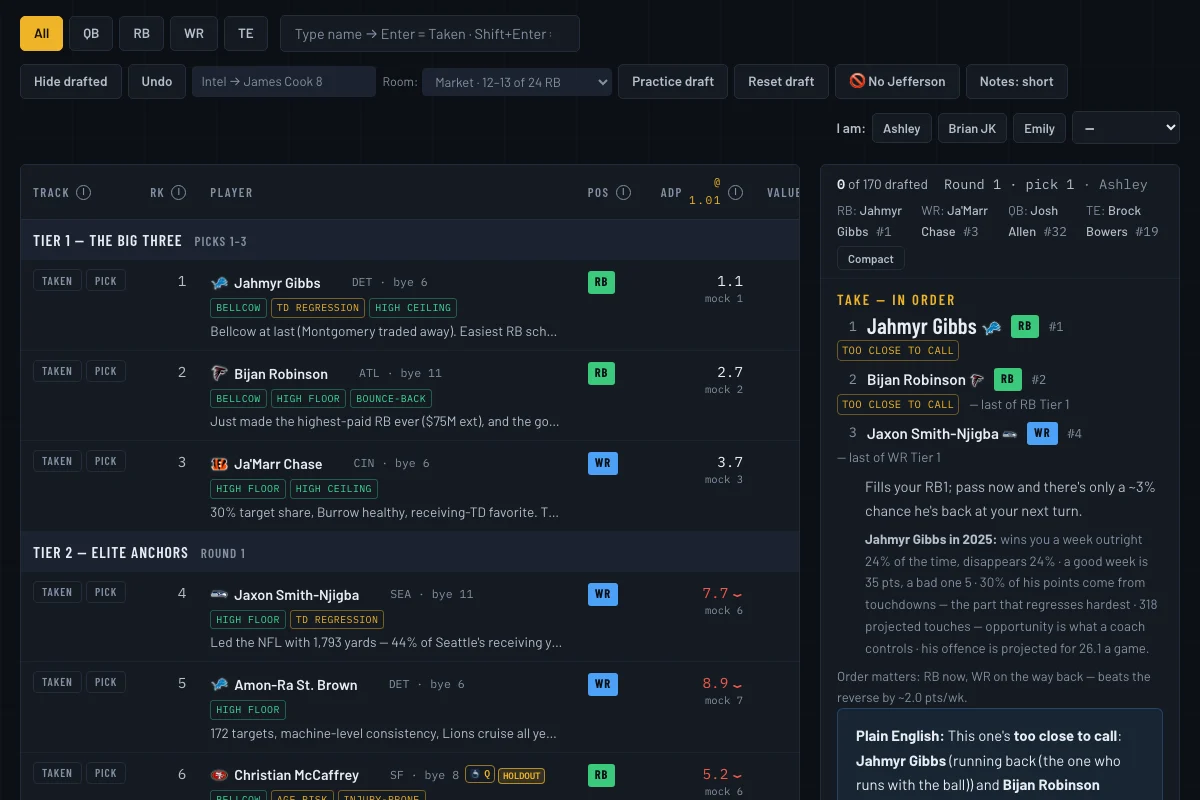Mark Ja'Marr Chase as TAKEN
Image resolution: width=1200 pixels, height=800 pixels.
[57, 461]
